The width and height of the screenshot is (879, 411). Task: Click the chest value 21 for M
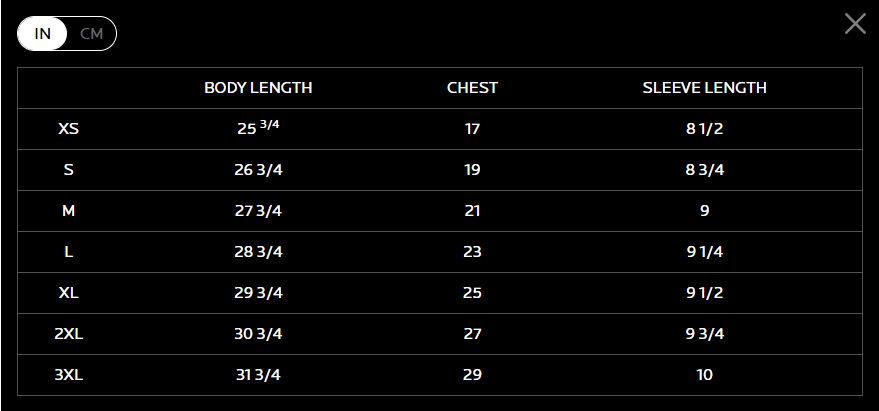coord(472,211)
